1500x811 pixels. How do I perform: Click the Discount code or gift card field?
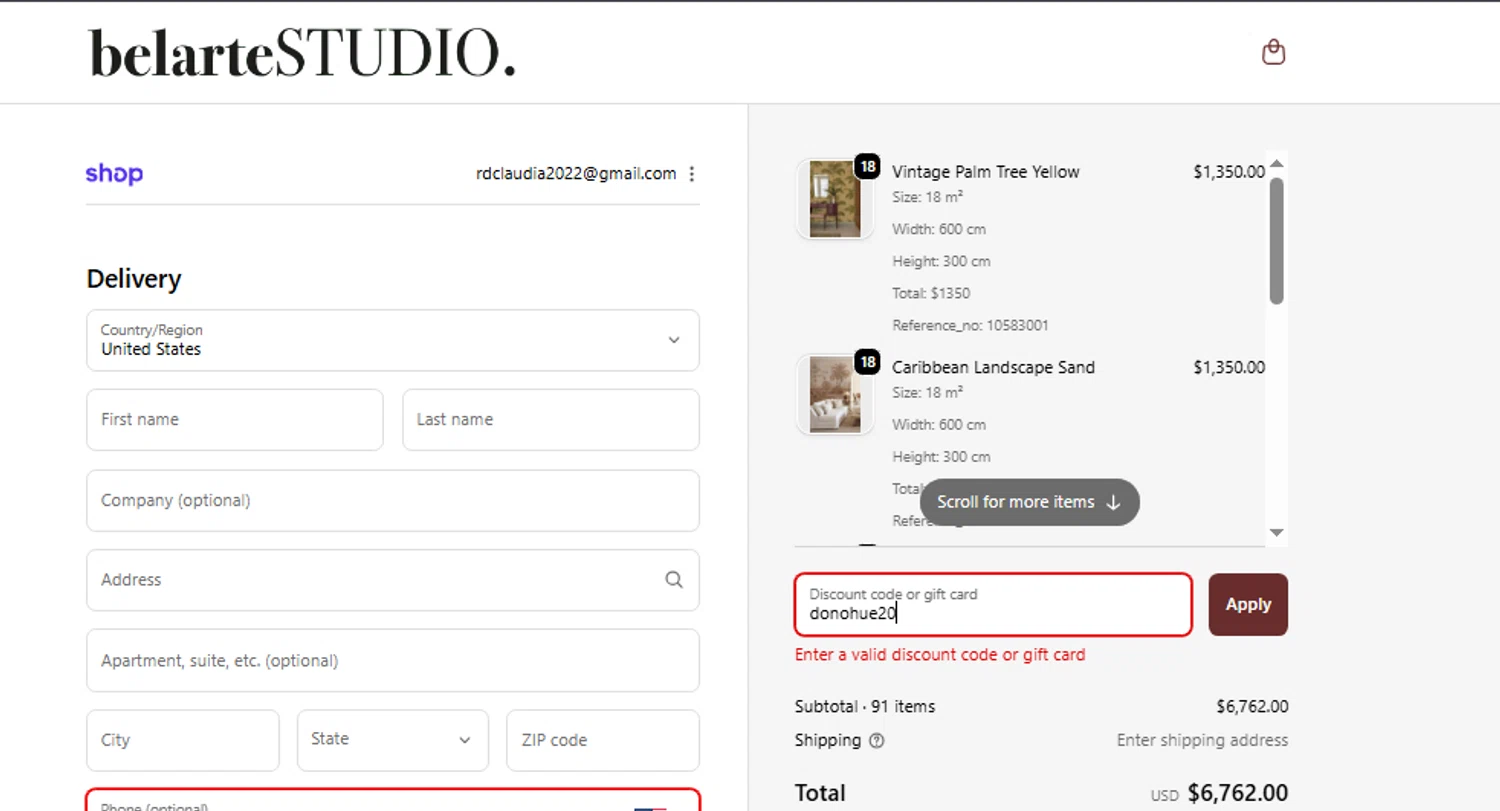pos(993,604)
